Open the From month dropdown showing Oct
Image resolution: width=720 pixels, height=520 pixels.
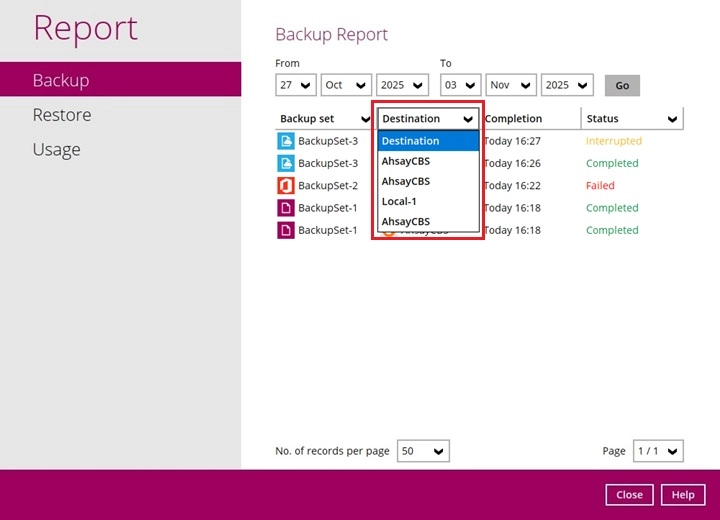346,85
